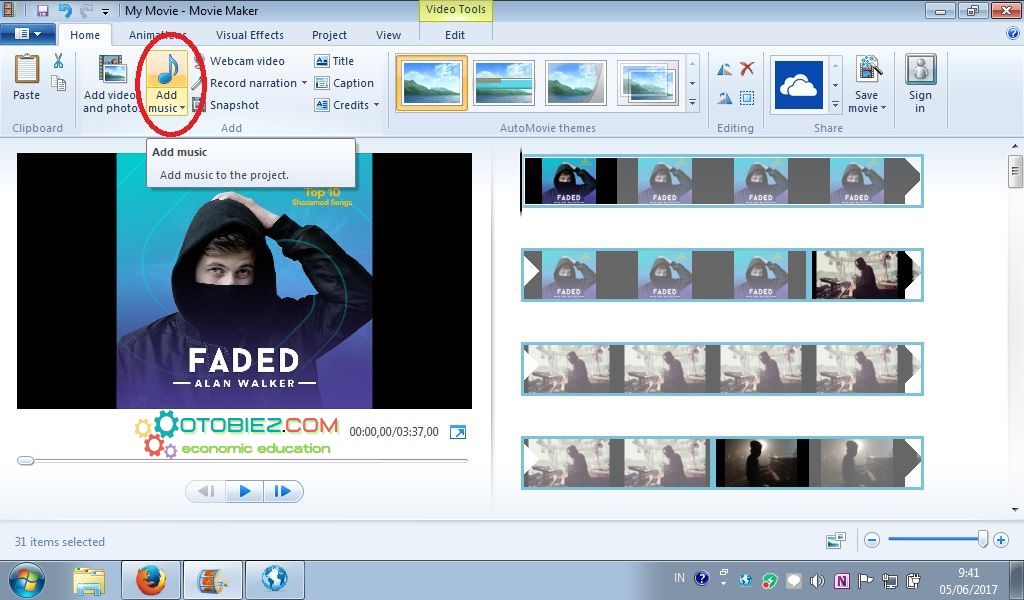This screenshot has height=600, width=1024.
Task: Click the Save movie icon
Action: [869, 71]
